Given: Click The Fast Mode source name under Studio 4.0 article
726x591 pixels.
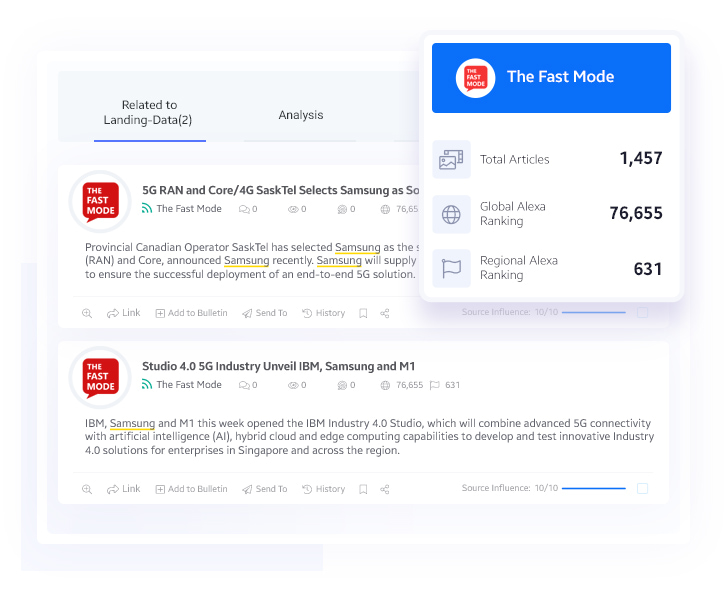Looking at the screenshot, I should (x=189, y=384).
